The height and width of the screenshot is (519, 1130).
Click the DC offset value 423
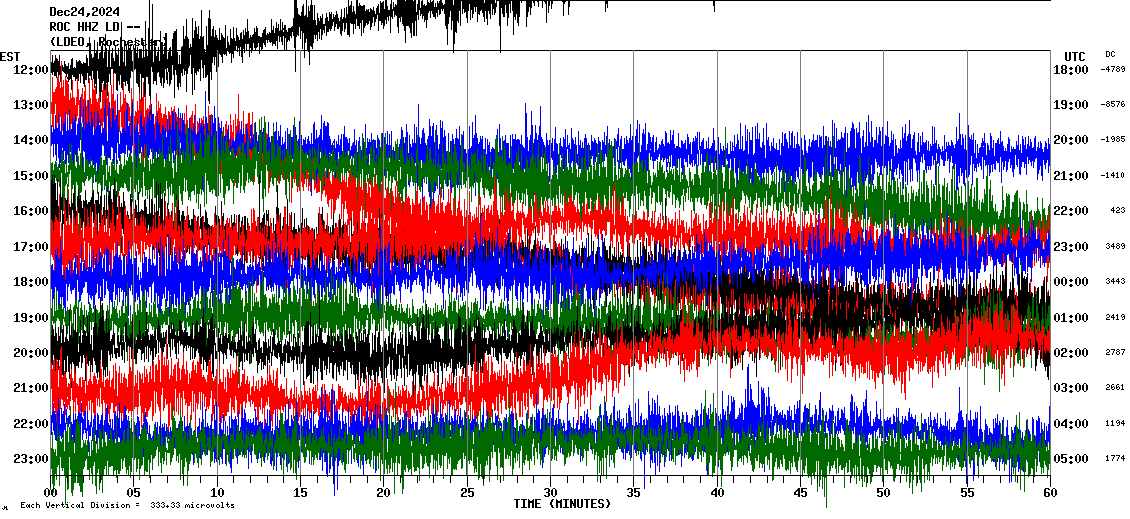pos(1117,211)
